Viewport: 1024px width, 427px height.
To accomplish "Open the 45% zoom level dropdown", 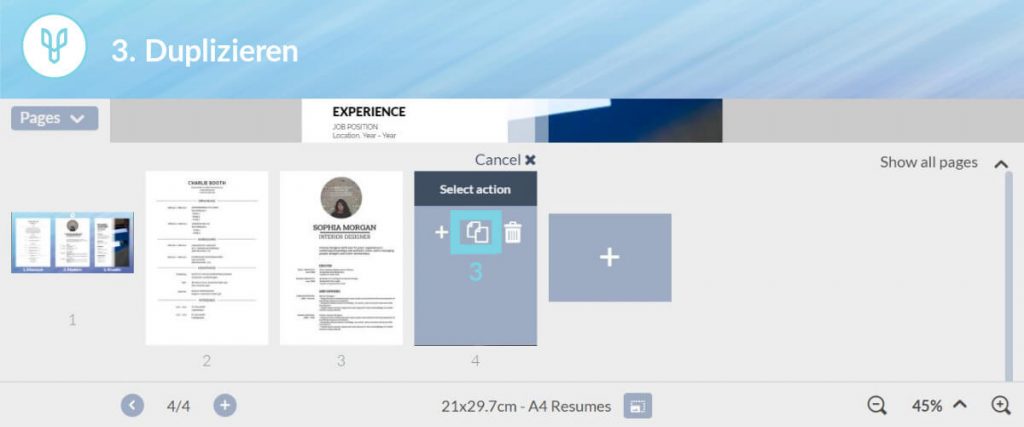I will (939, 405).
